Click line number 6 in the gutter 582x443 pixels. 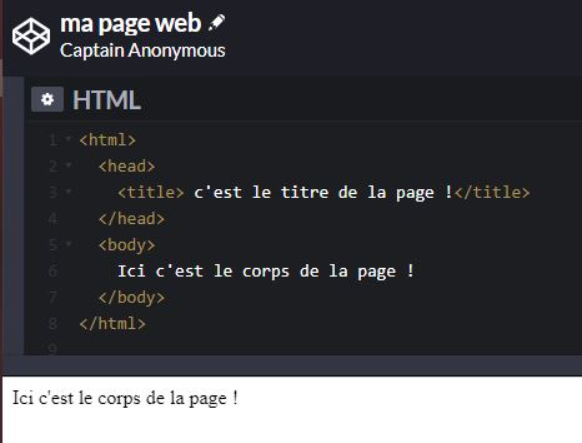tap(53, 272)
